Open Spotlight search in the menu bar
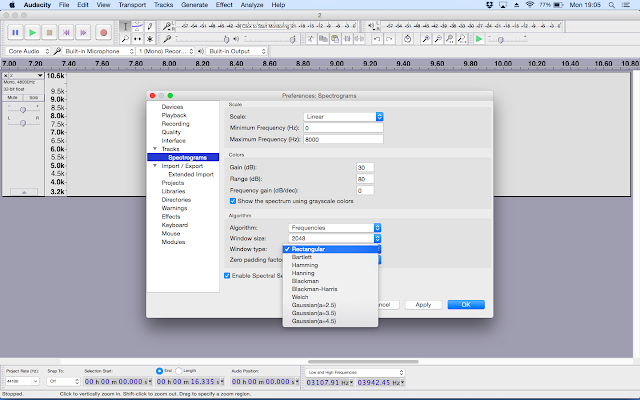The image size is (640, 400). pyautogui.click(x=611, y=5)
